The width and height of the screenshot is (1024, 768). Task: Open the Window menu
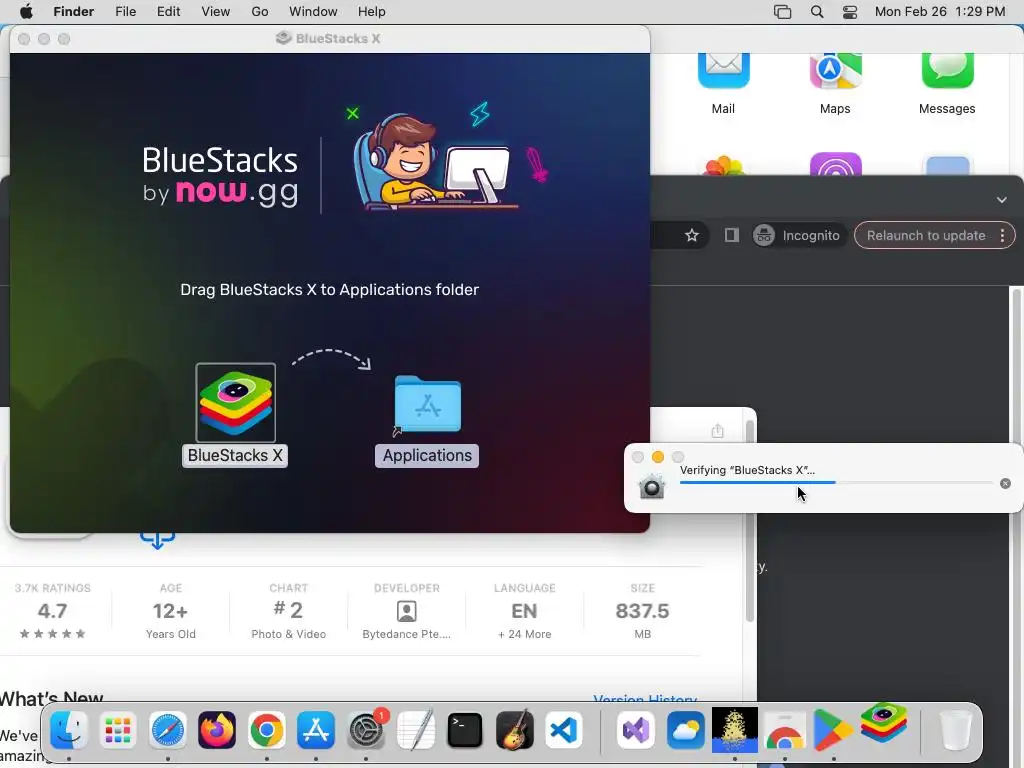313,12
